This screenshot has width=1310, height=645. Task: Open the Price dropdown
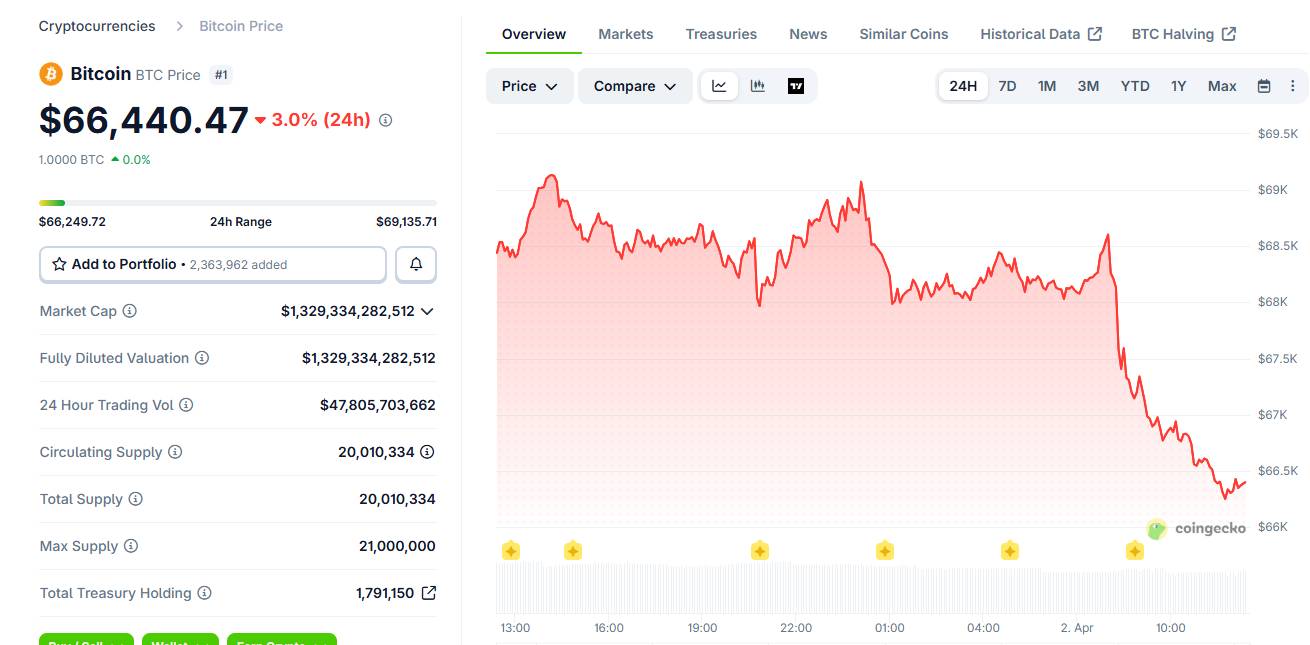(529, 86)
